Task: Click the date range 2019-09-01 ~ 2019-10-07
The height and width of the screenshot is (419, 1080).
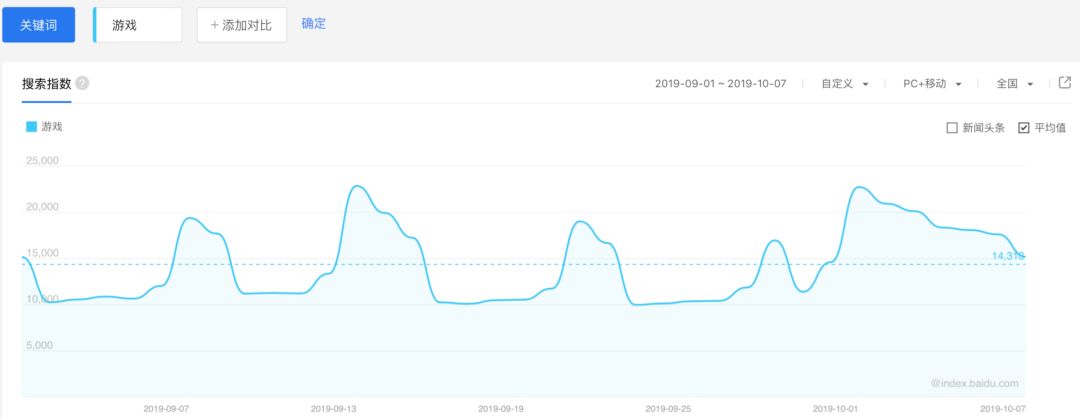Action: point(720,83)
